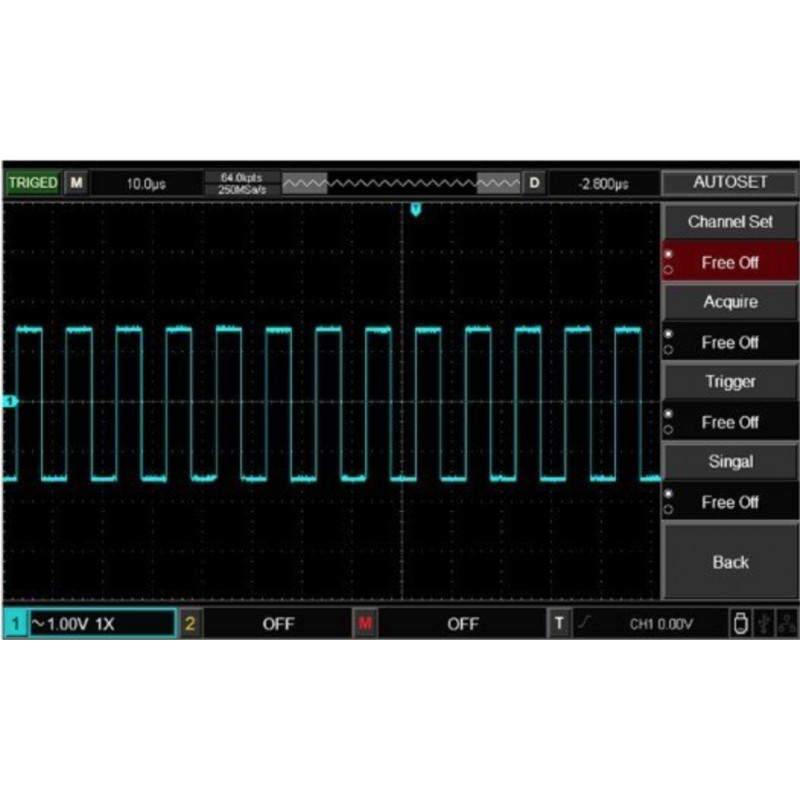Screen dimensions: 800x800
Task: Click the D delay icon in top bar
Action: (534, 183)
